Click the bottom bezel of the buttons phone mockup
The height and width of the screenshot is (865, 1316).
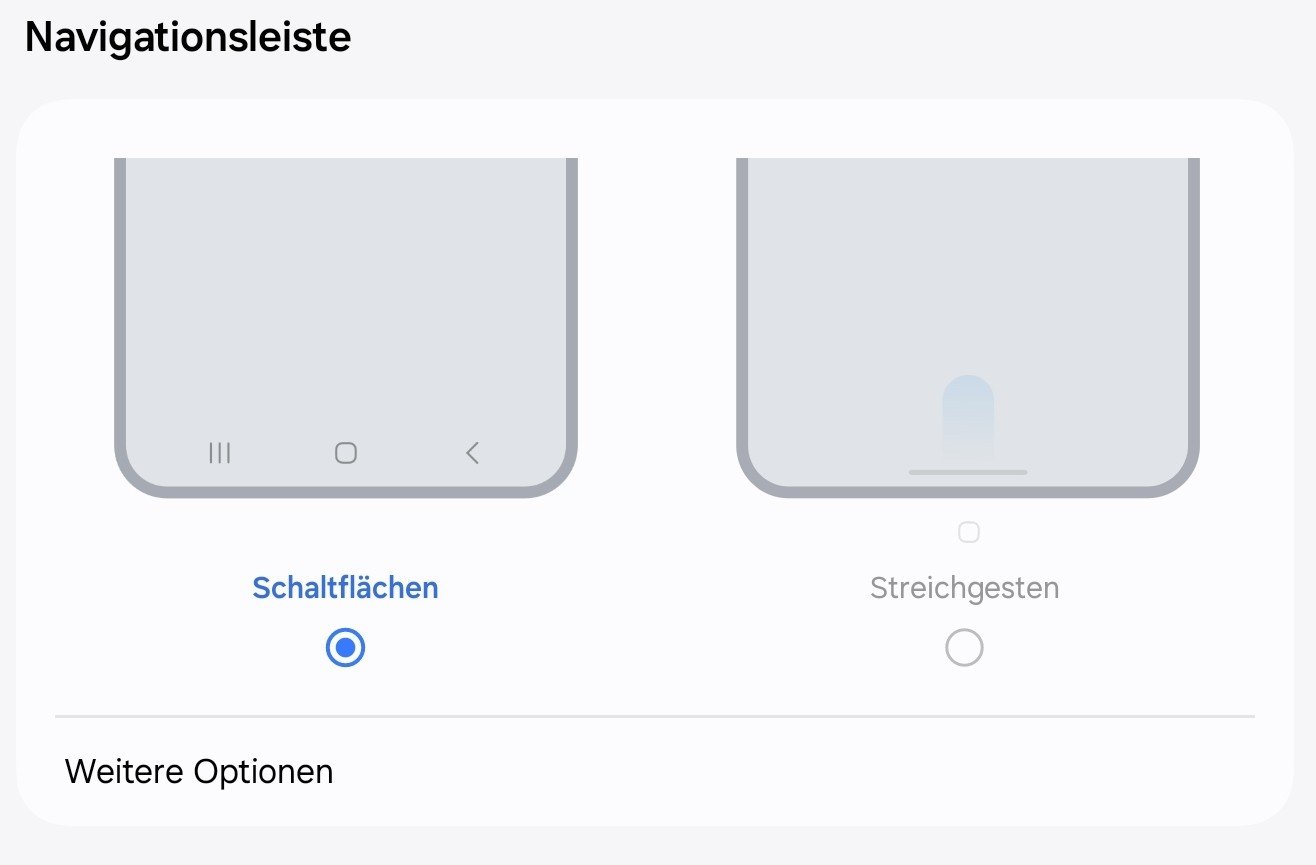click(x=346, y=492)
